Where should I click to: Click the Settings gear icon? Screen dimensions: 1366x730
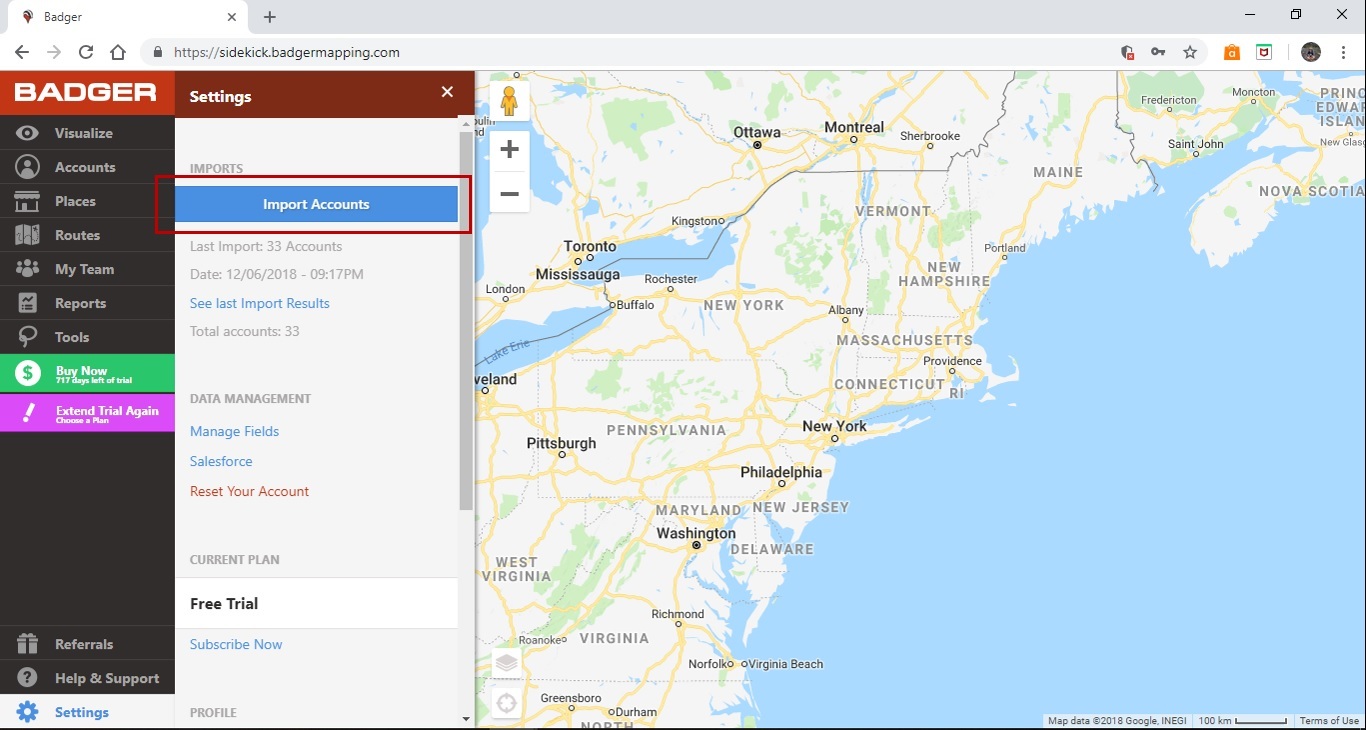27,712
